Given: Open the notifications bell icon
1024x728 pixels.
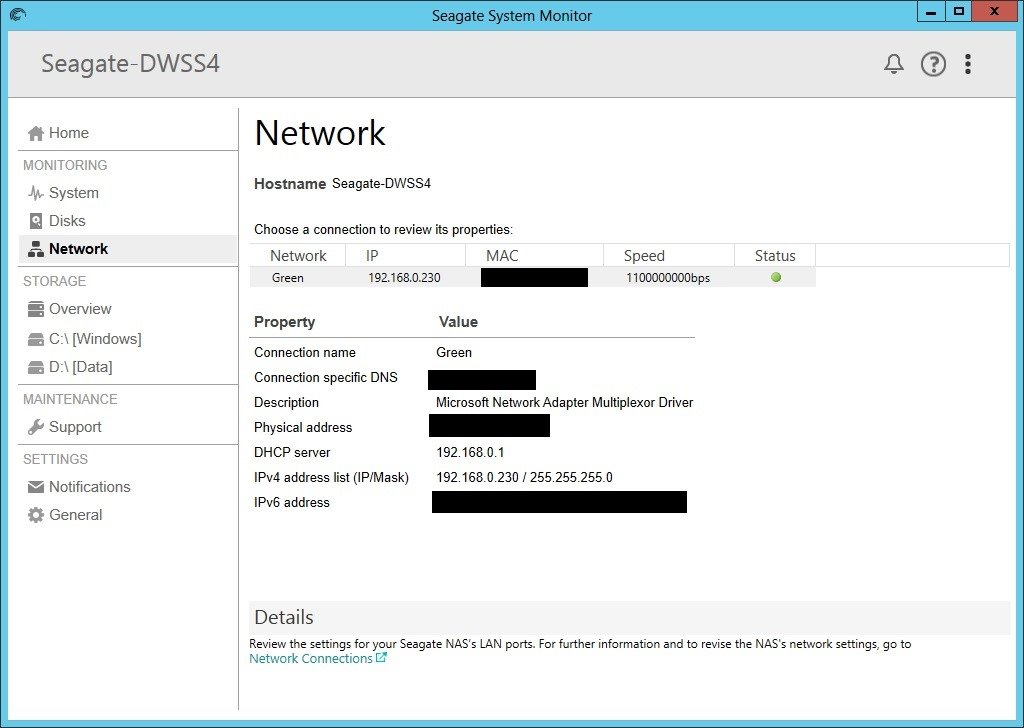Looking at the screenshot, I should click(894, 64).
